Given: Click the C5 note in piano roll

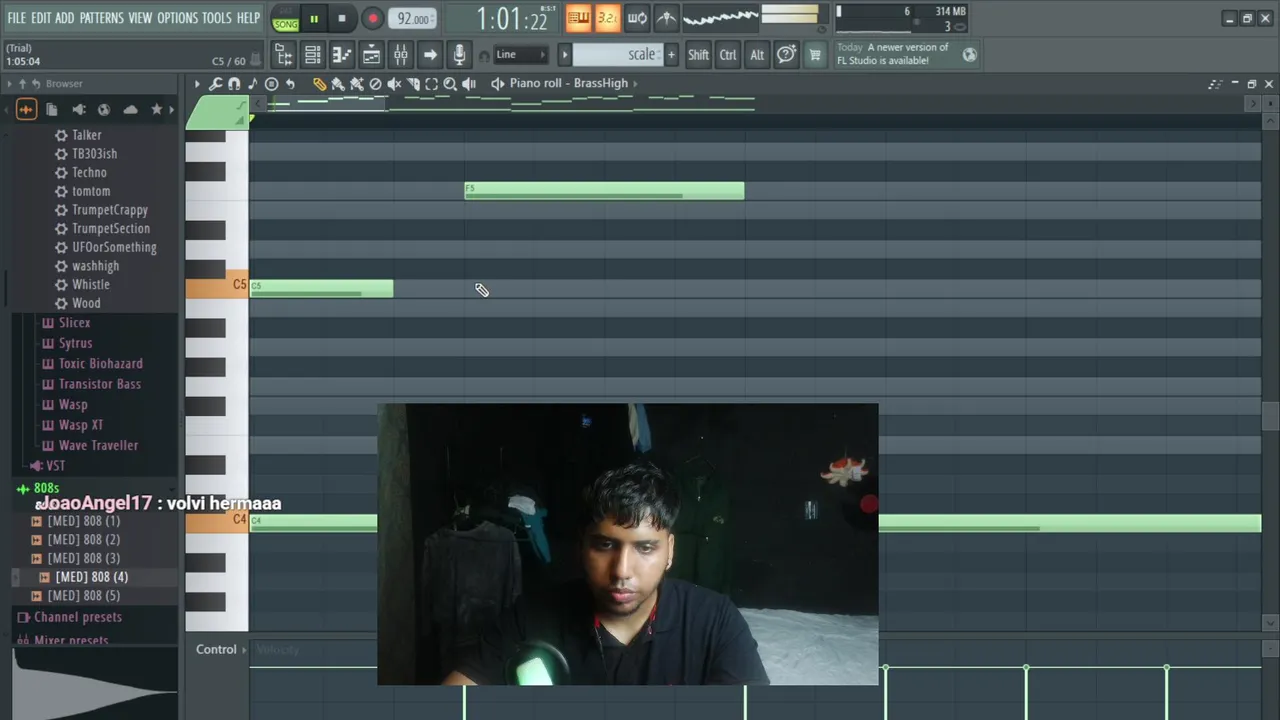Looking at the screenshot, I should [x=321, y=289].
